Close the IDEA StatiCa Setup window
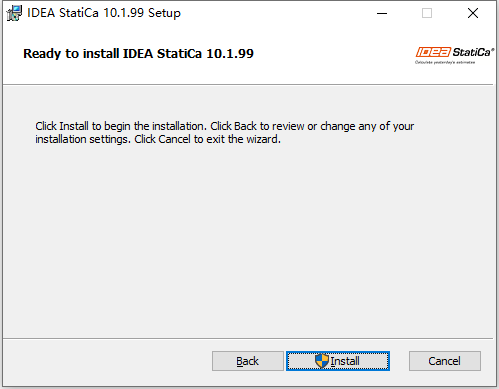The width and height of the screenshot is (499, 389). 473,13
